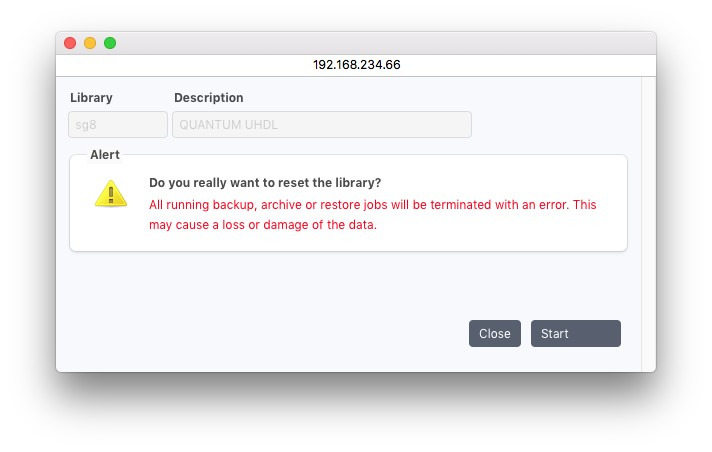
Task: Close the window with the red button
Action: click(x=70, y=43)
